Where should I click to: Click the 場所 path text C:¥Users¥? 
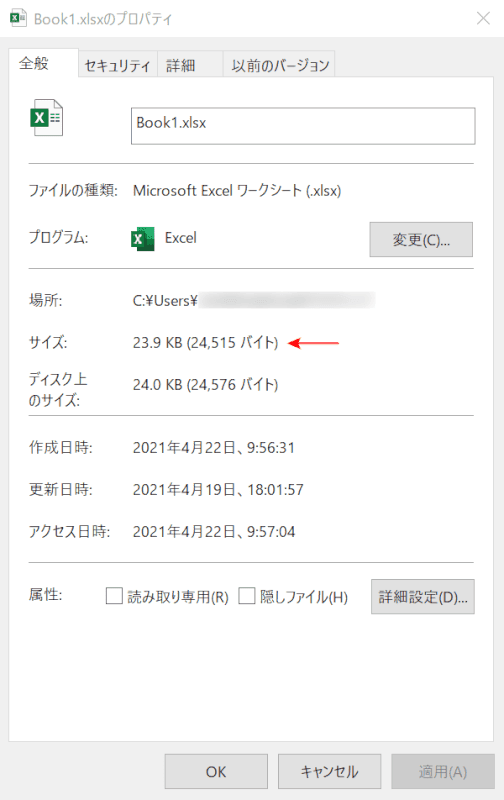tap(165, 301)
